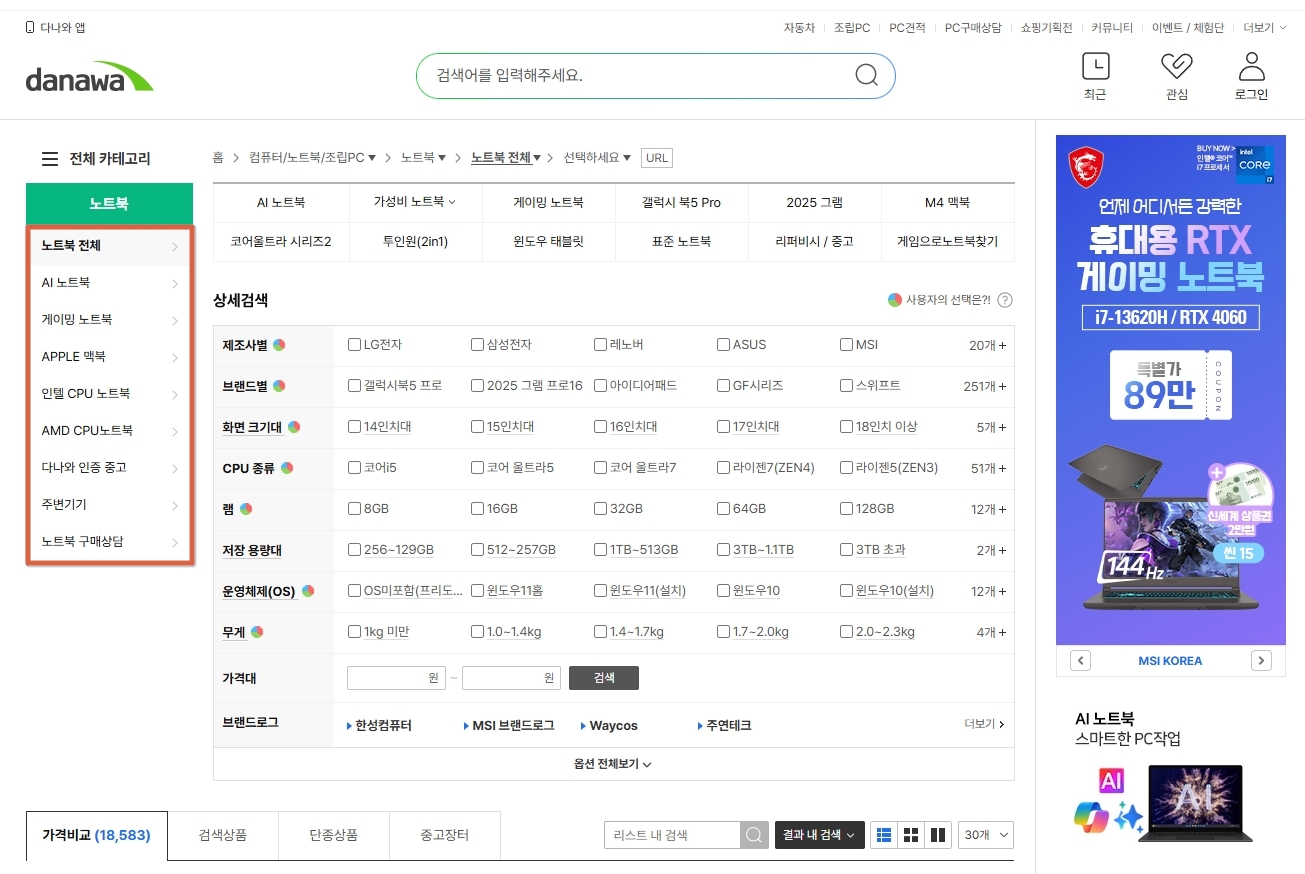Switch to grid view layout
The width and height of the screenshot is (1305, 874).
tap(911, 834)
